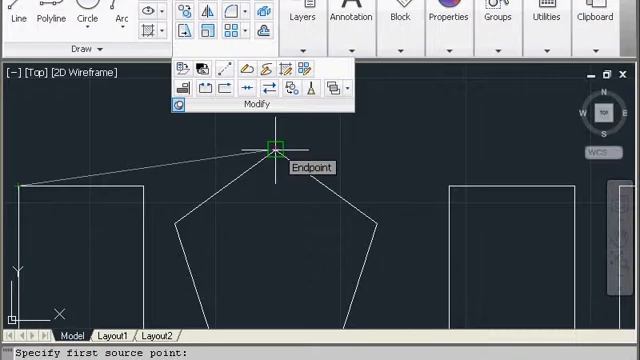The height and width of the screenshot is (360, 640).
Task: Open the Fillet flyout dropdown arrow
Action: click(x=245, y=11)
